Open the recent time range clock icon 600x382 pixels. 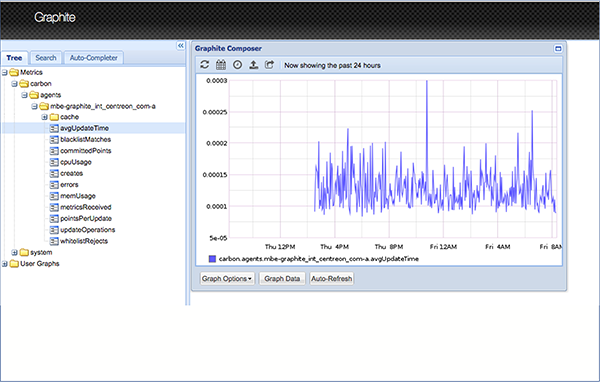coord(237,65)
